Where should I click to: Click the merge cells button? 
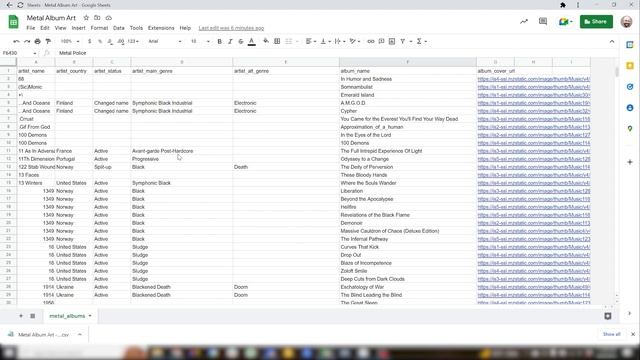pos(289,41)
